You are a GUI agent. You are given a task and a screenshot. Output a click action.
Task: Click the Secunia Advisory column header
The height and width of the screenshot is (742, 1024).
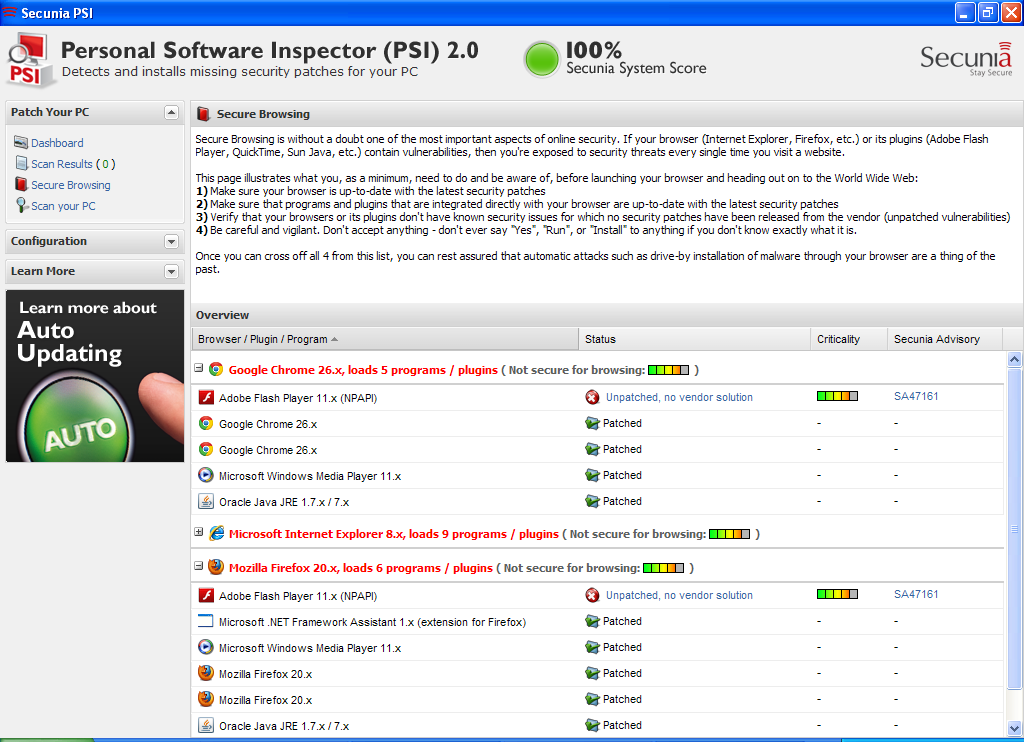tap(944, 339)
